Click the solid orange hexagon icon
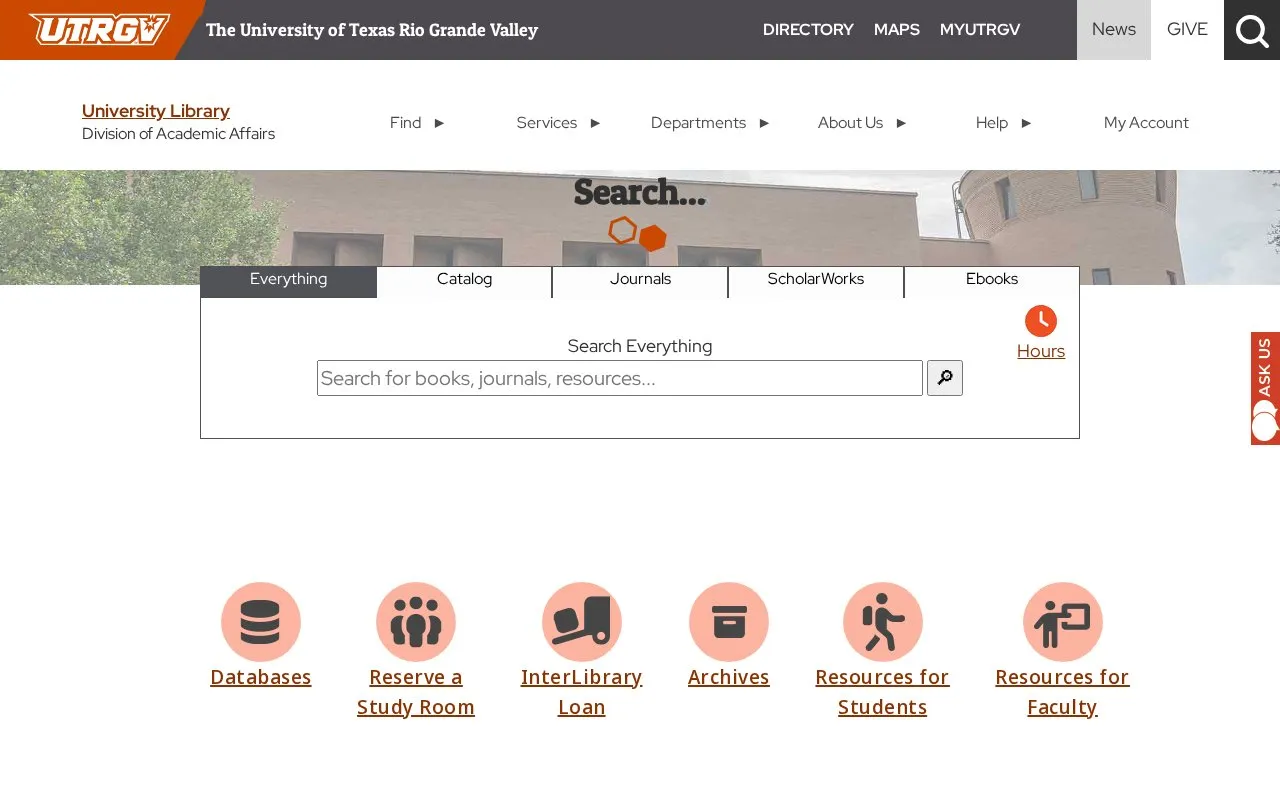The width and height of the screenshot is (1280, 800). click(653, 238)
